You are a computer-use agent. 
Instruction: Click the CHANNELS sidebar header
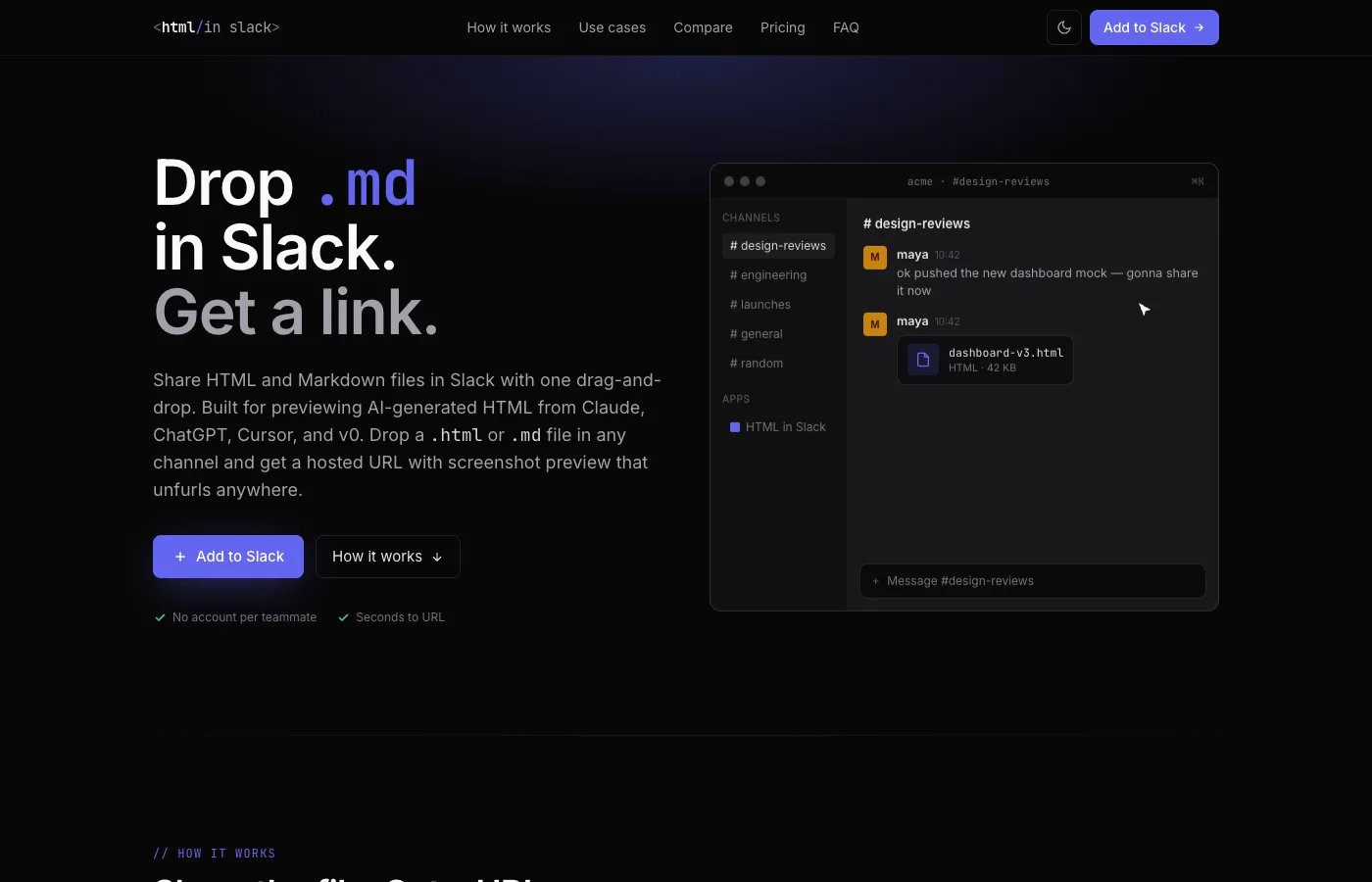click(752, 218)
